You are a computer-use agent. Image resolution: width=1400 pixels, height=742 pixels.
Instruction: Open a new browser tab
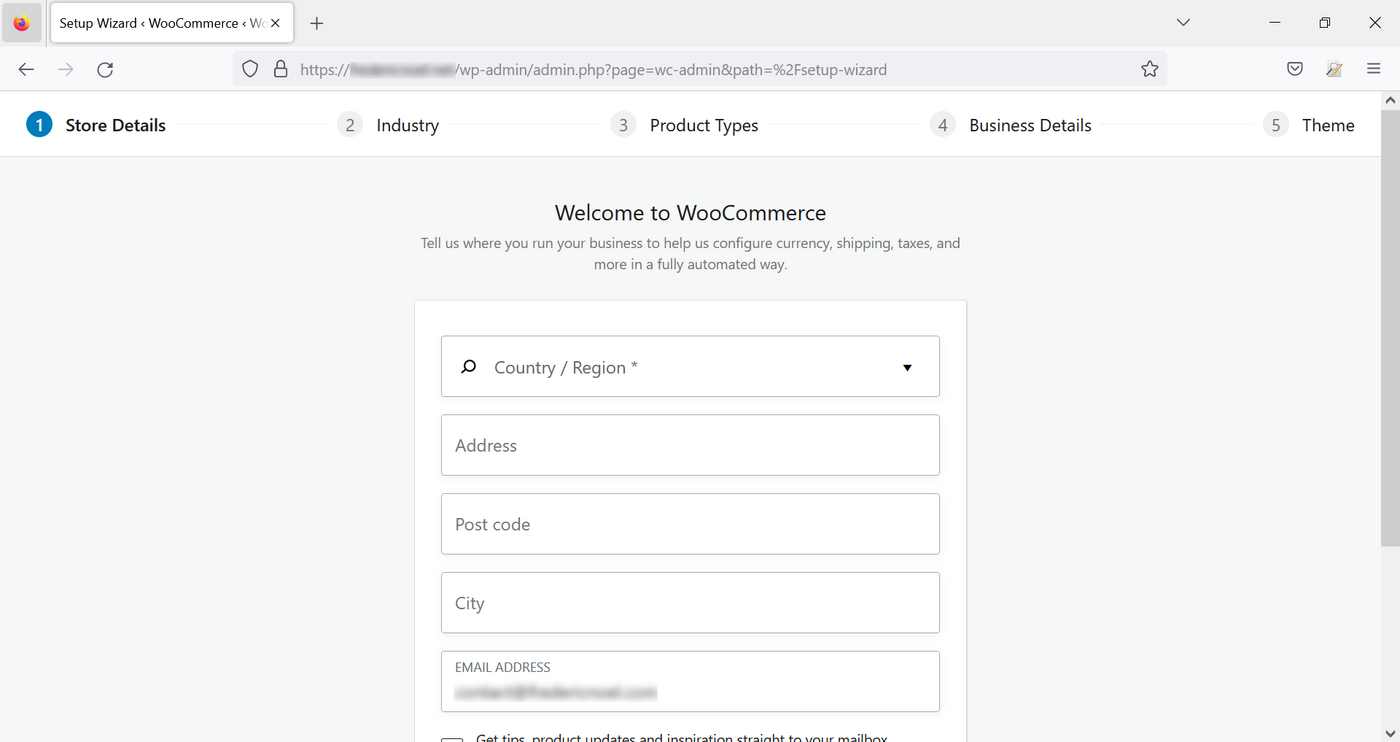click(317, 22)
